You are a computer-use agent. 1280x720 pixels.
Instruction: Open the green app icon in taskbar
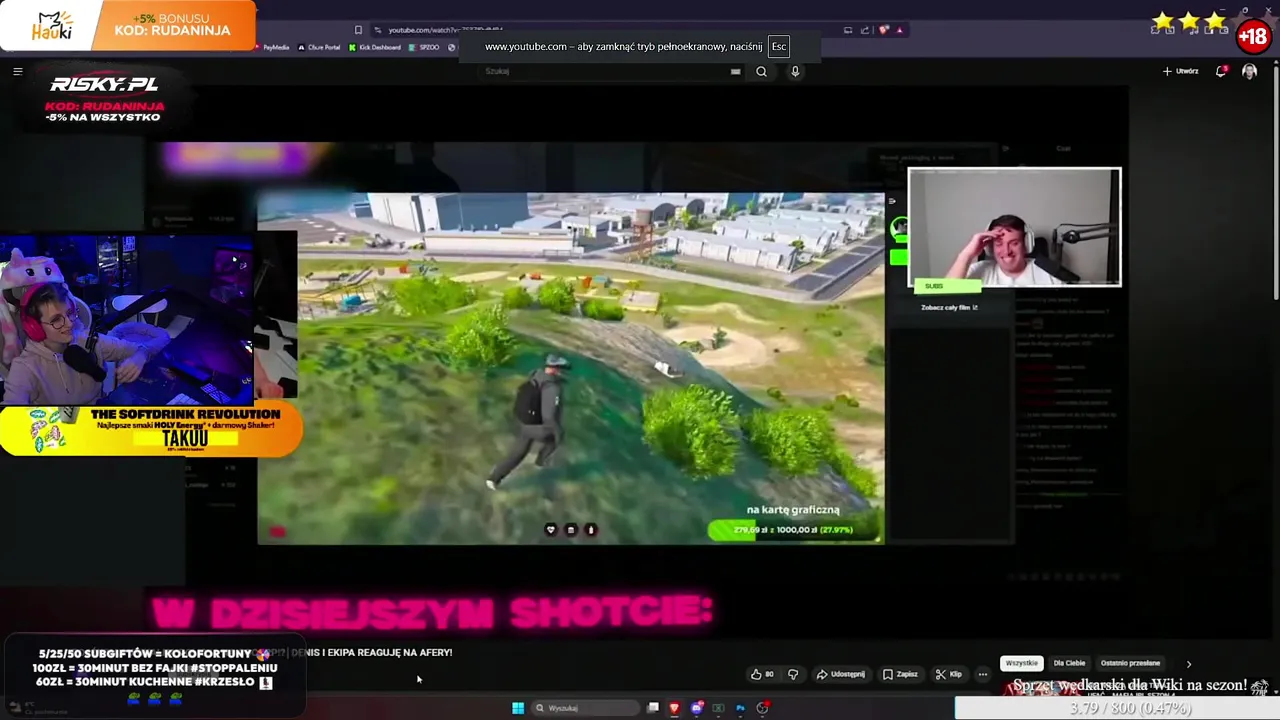coord(718,708)
